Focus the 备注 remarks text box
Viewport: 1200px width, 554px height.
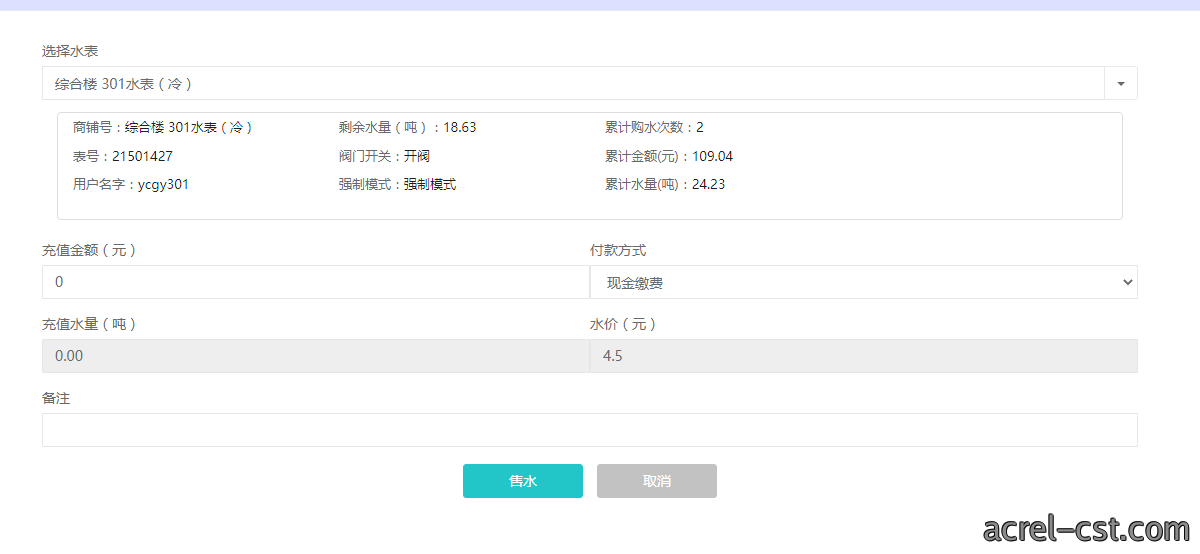(590, 430)
